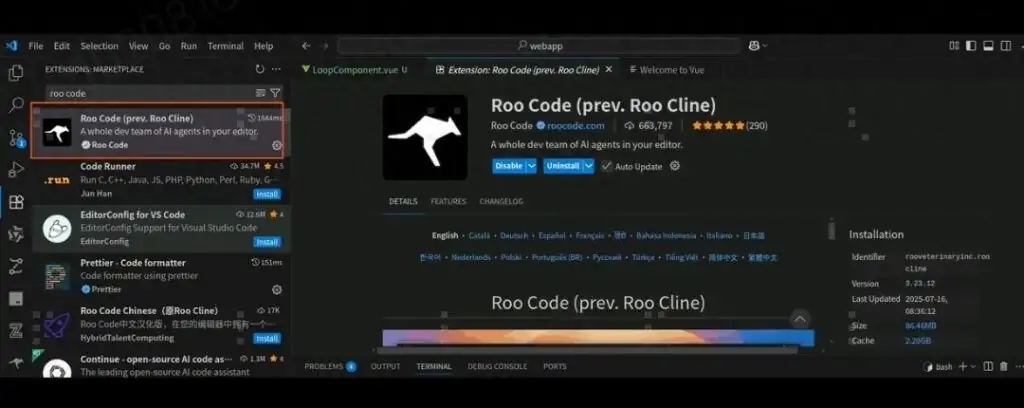Viewport: 1024px width, 408px height.
Task: Click the scroll-to-top chevron button
Action: click(x=800, y=319)
